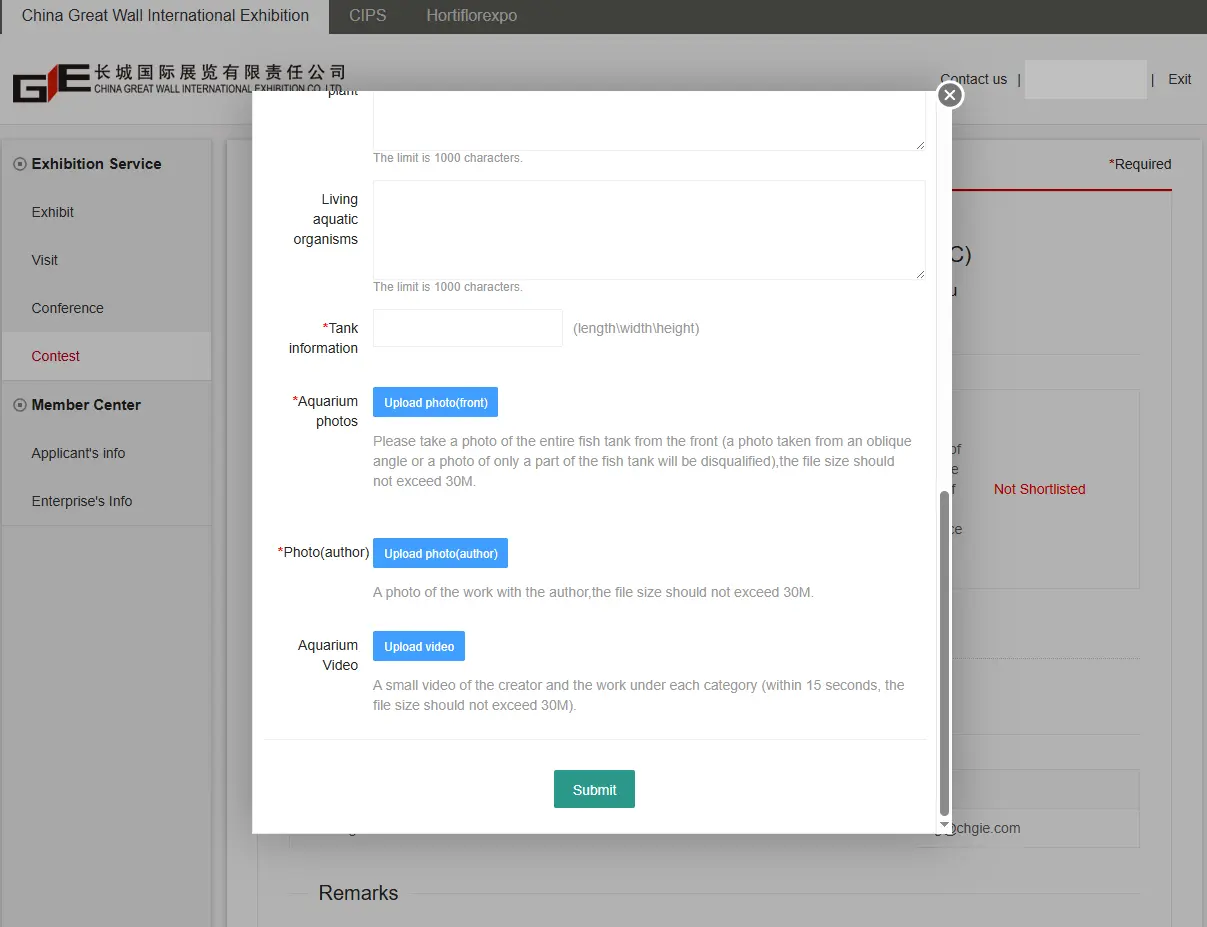
Task: Switch to the CIPS tab
Action: pyautogui.click(x=367, y=16)
